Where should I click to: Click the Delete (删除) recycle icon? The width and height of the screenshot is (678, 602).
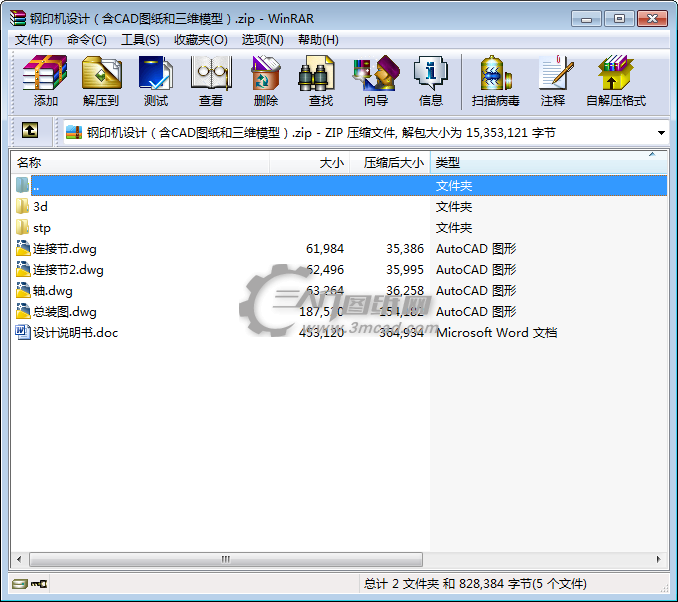click(x=265, y=80)
